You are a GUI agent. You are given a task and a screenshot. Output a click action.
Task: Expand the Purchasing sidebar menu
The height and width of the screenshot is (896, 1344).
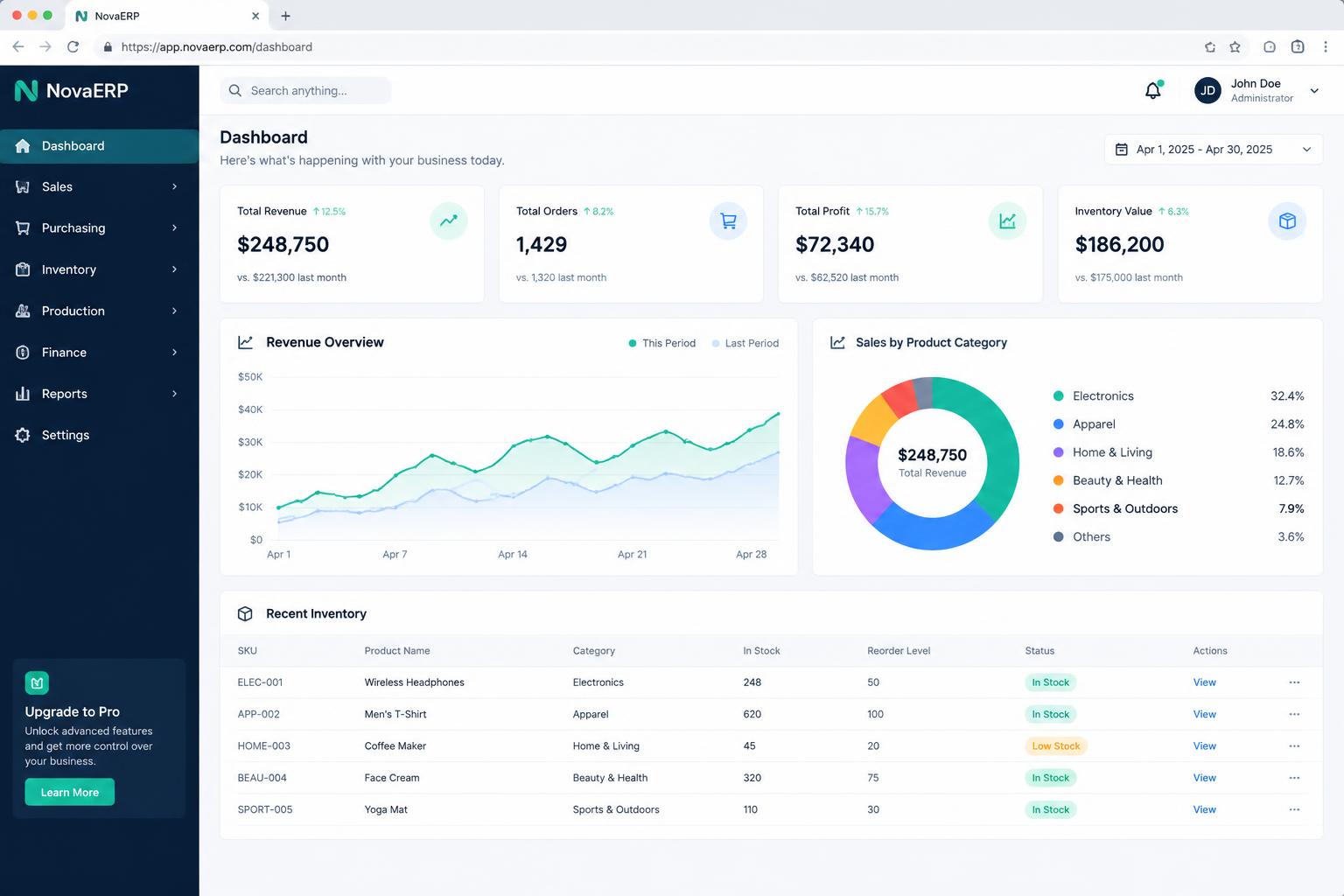[x=174, y=227]
